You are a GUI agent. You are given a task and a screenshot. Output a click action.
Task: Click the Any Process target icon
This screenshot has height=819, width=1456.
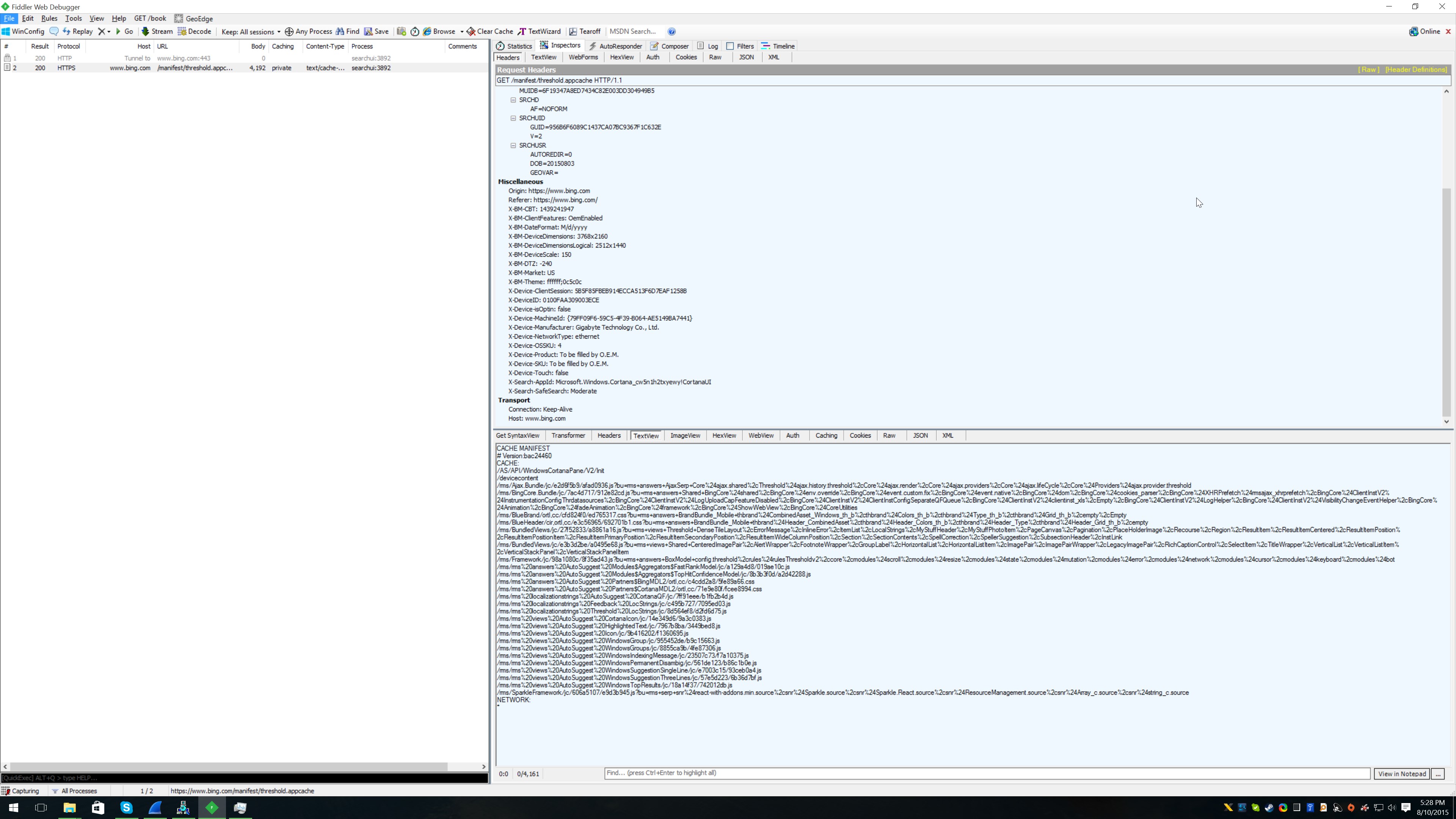pos(289,31)
